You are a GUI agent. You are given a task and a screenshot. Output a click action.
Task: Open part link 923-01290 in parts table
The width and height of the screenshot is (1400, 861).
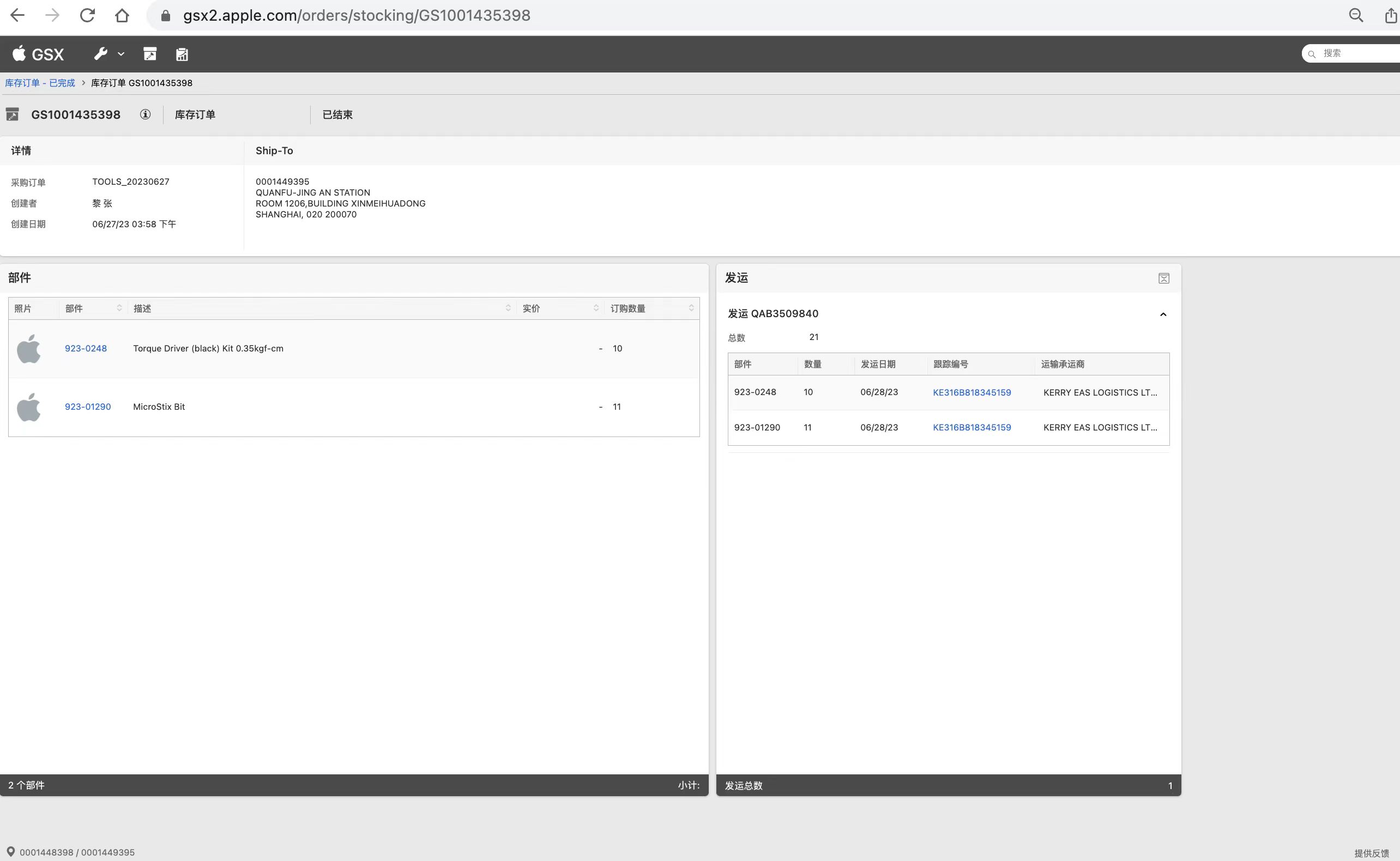pos(88,407)
